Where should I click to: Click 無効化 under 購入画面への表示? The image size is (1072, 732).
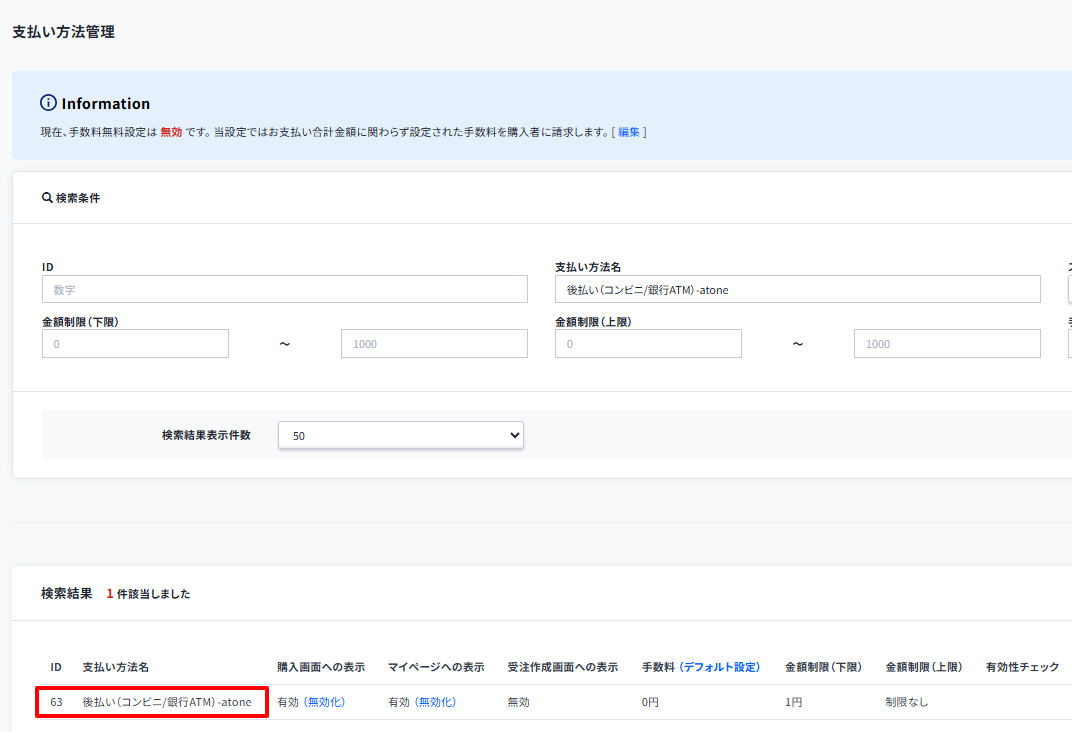324,702
